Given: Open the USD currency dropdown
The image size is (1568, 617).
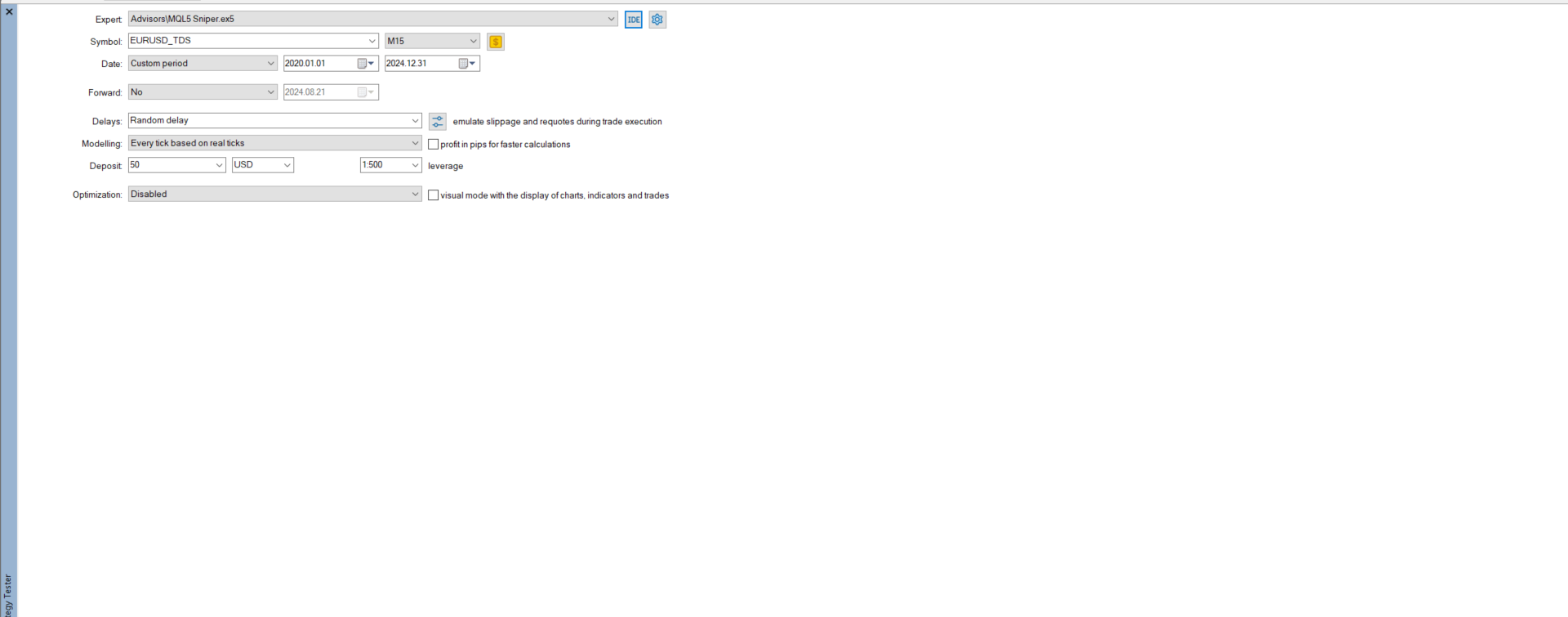Looking at the screenshot, I should click(x=287, y=165).
